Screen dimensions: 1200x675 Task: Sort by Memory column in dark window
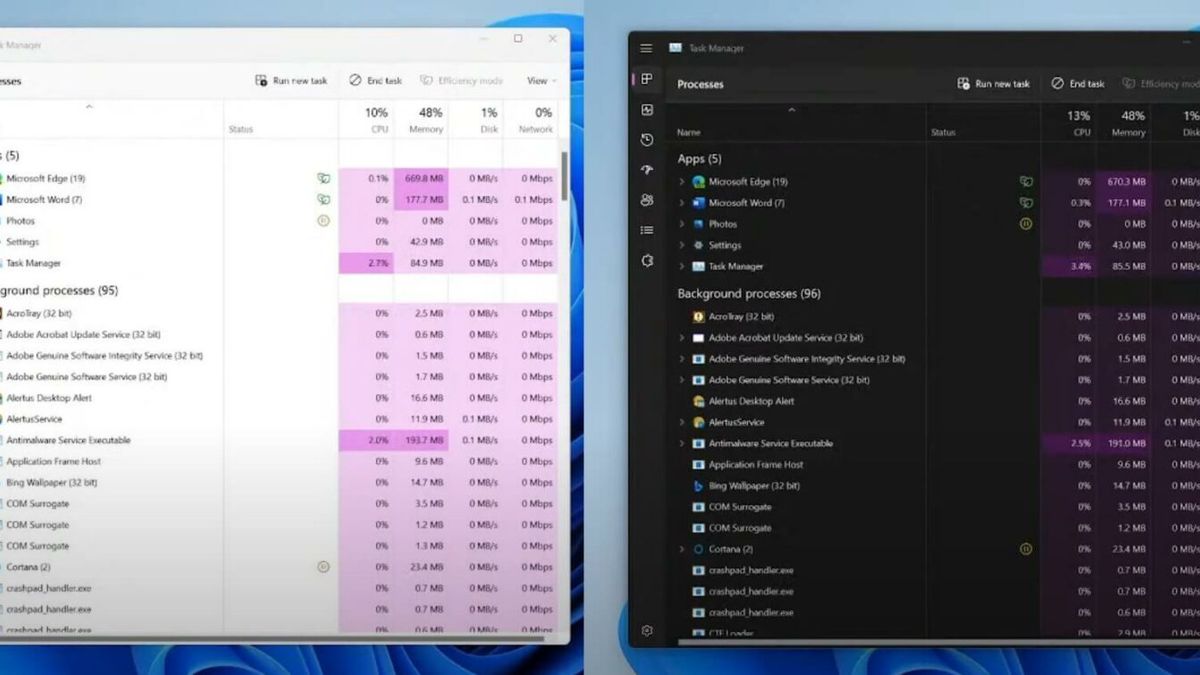tap(1122, 123)
